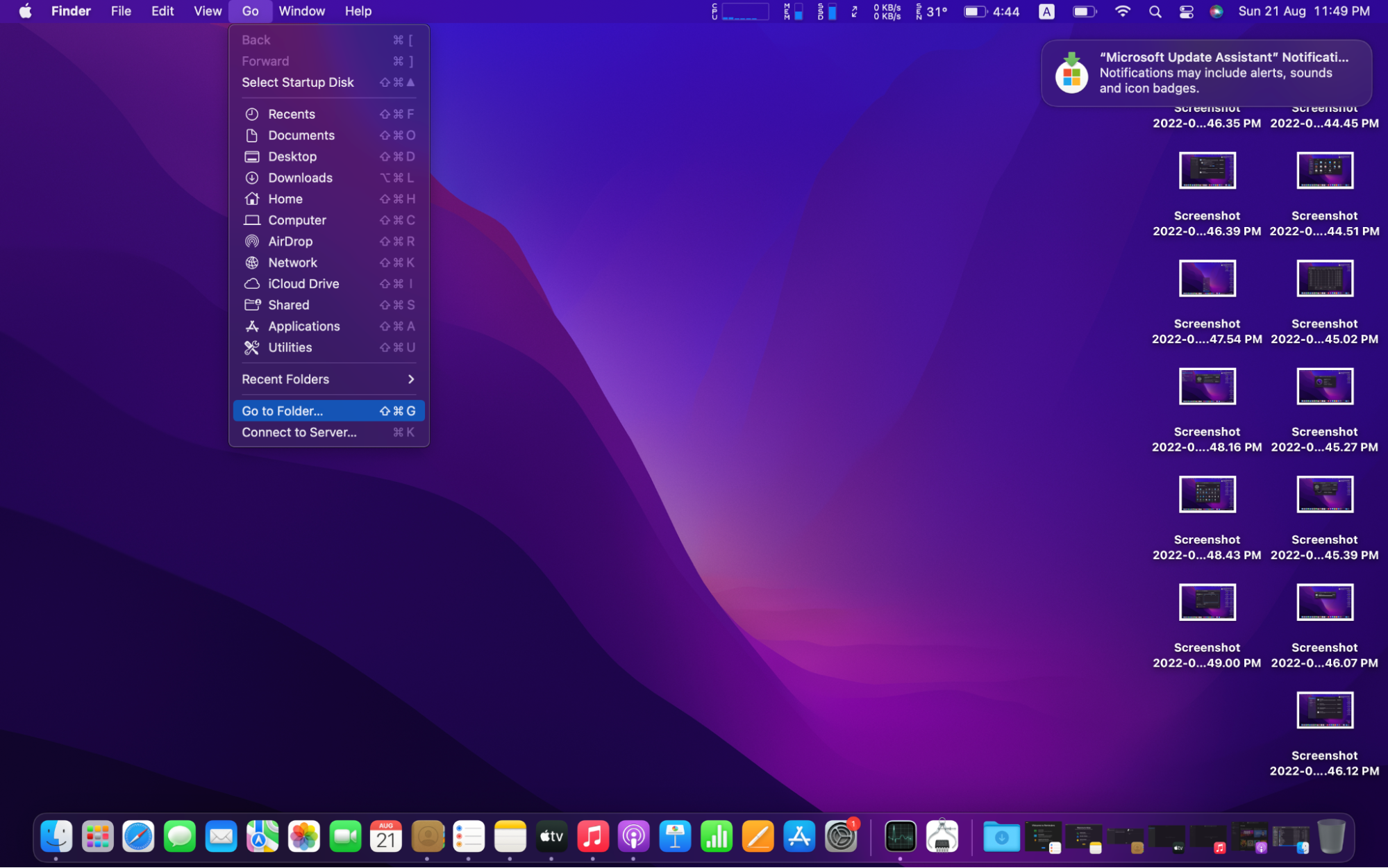1388x868 pixels.
Task: Open the Downloads stack in dock
Action: coord(1001,837)
